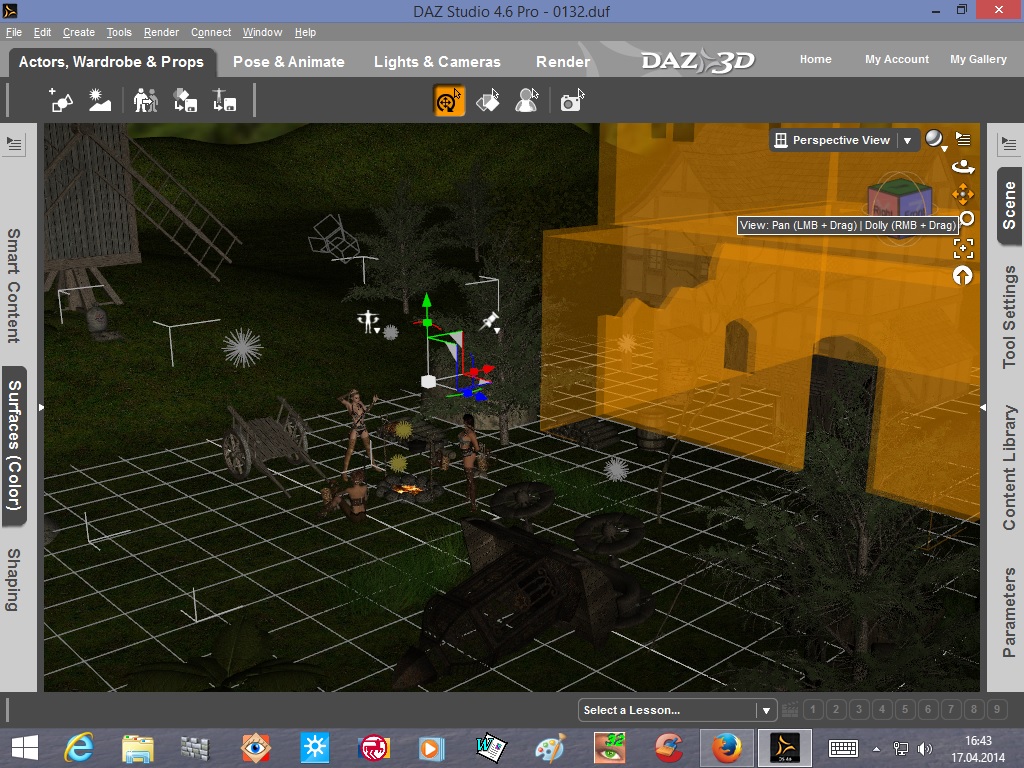Screen dimensions: 1024x768
Task: Open File Explorer from taskbar
Action: pyautogui.click(x=138, y=748)
